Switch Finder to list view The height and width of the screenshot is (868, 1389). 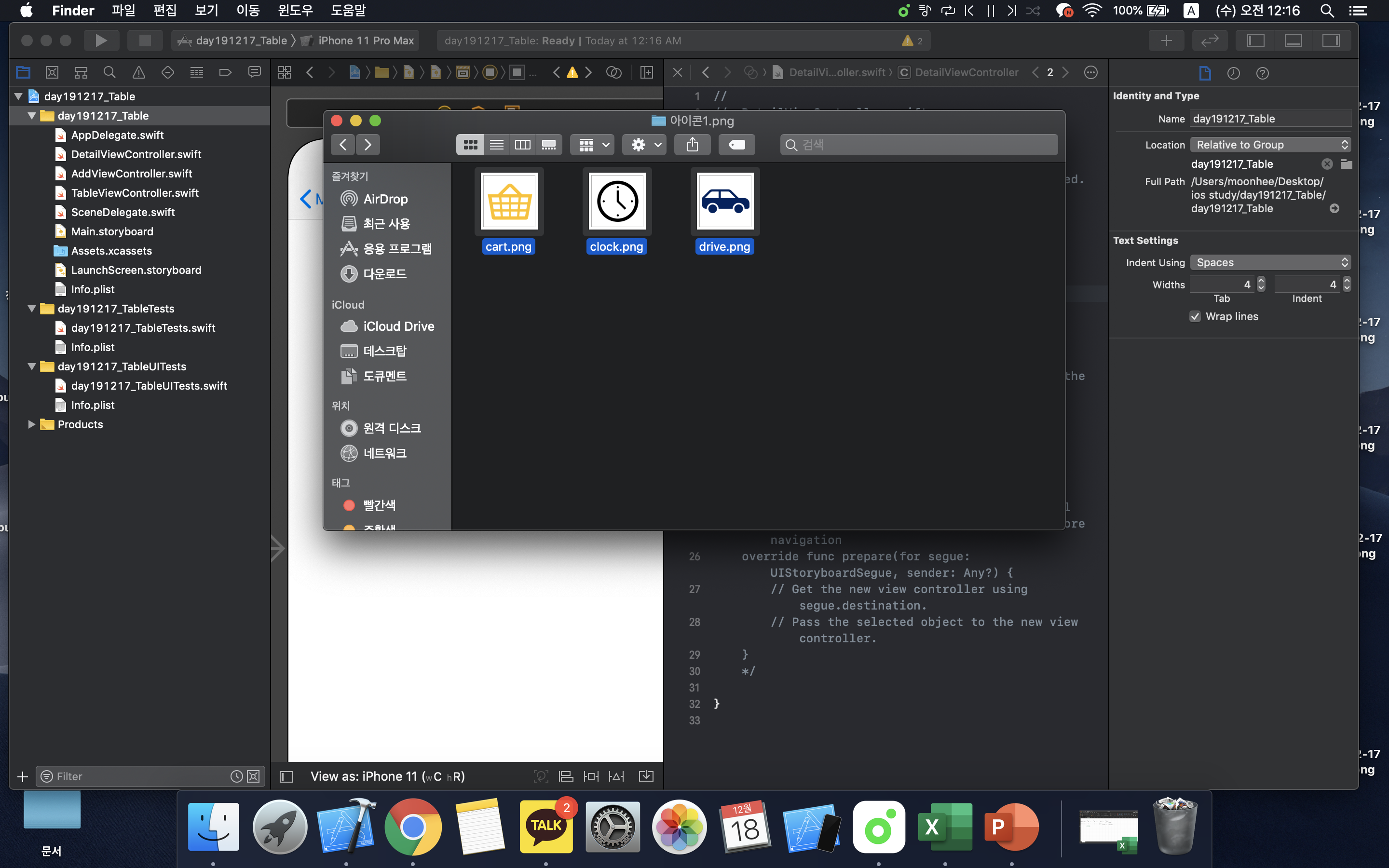pos(496,145)
